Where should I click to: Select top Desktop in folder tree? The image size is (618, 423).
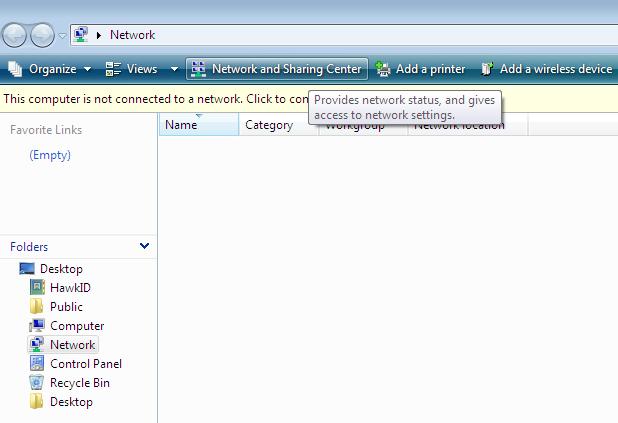(x=61, y=269)
